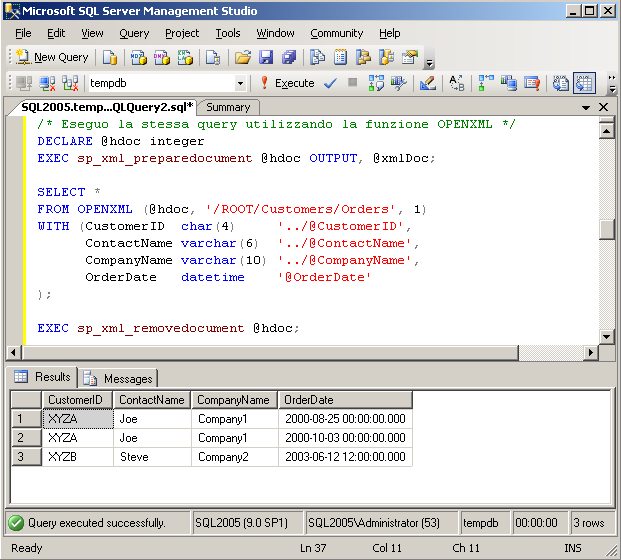Screen dimensions: 621x560
Task: Parse the query with the blue checkmark
Action: (x=330, y=83)
